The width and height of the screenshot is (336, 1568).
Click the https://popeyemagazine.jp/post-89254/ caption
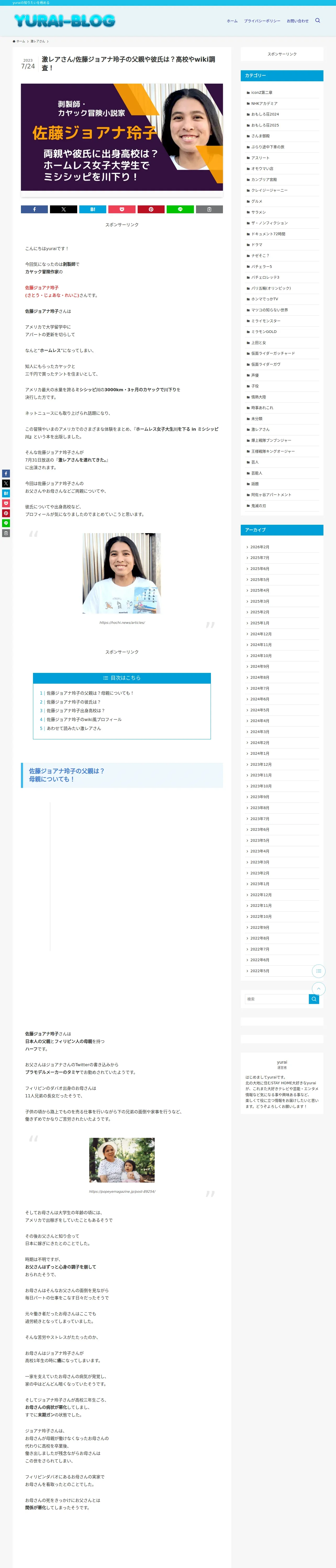[x=122, y=1192]
